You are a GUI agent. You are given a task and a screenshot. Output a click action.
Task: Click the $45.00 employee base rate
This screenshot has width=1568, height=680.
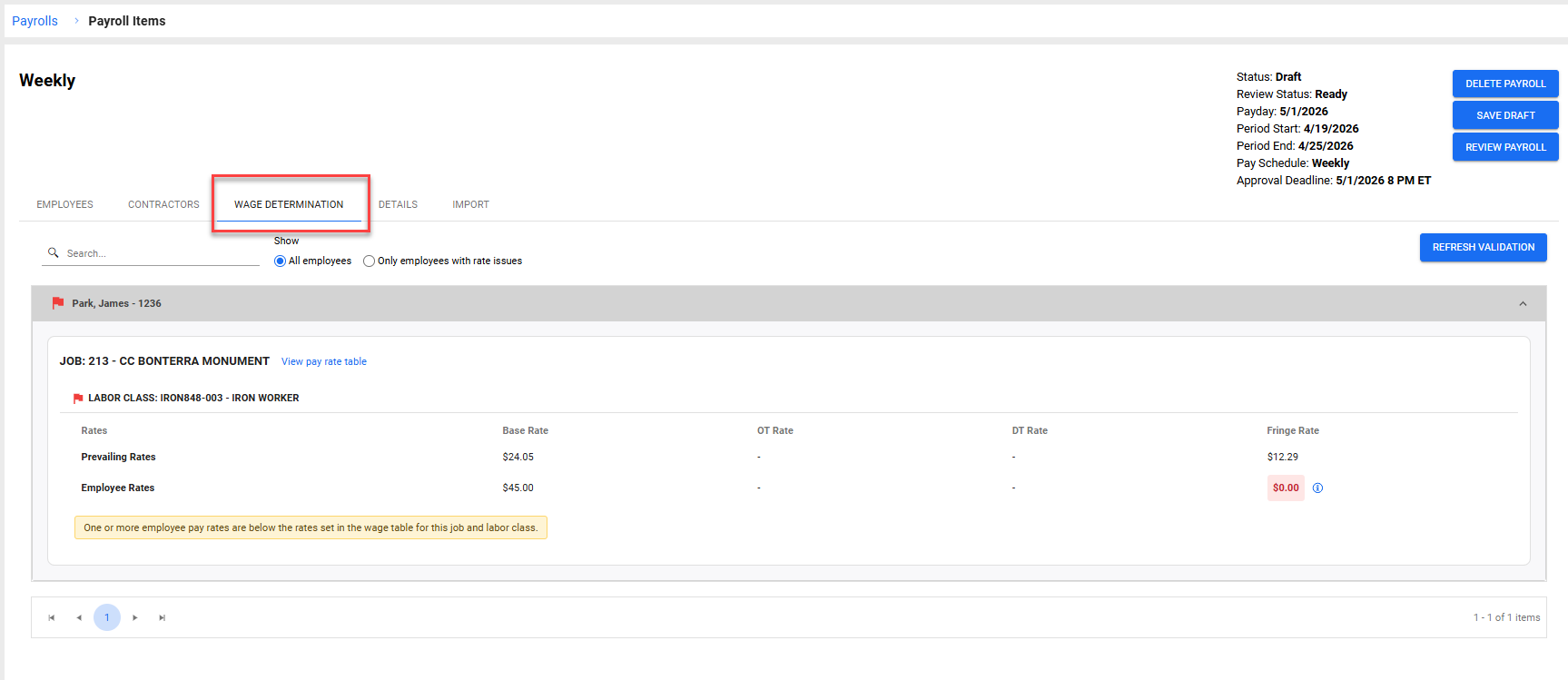[518, 488]
